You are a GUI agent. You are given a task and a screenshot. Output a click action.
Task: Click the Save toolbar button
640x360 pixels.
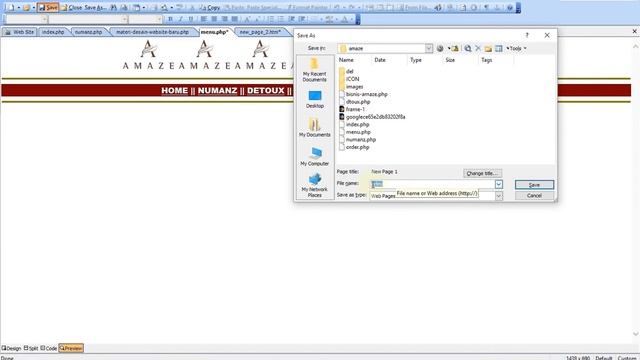pyautogui.click(x=48, y=7)
